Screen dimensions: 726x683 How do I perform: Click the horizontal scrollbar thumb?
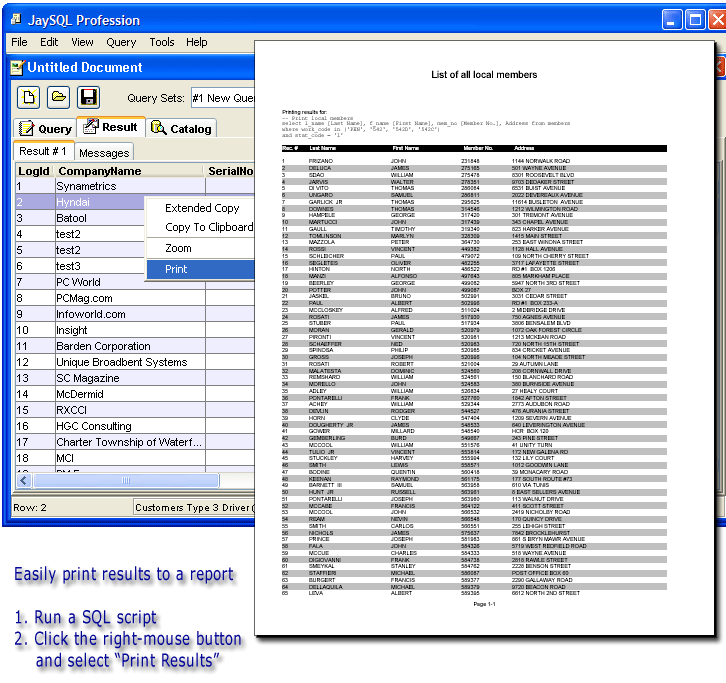[x=125, y=480]
